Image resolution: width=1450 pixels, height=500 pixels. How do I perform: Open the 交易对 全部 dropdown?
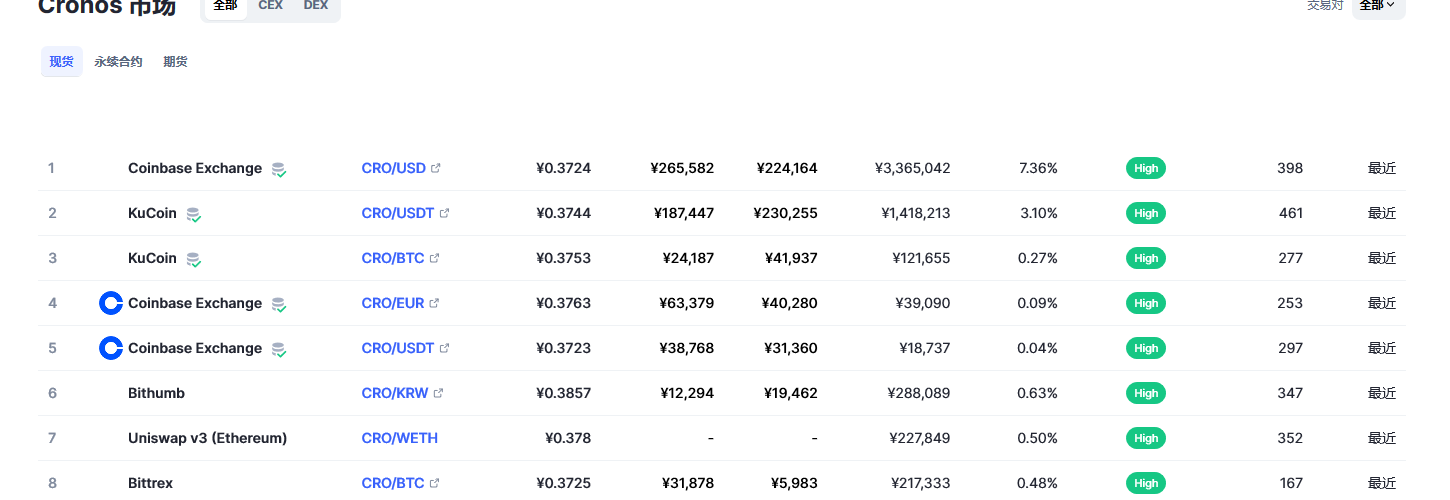pos(1378,6)
